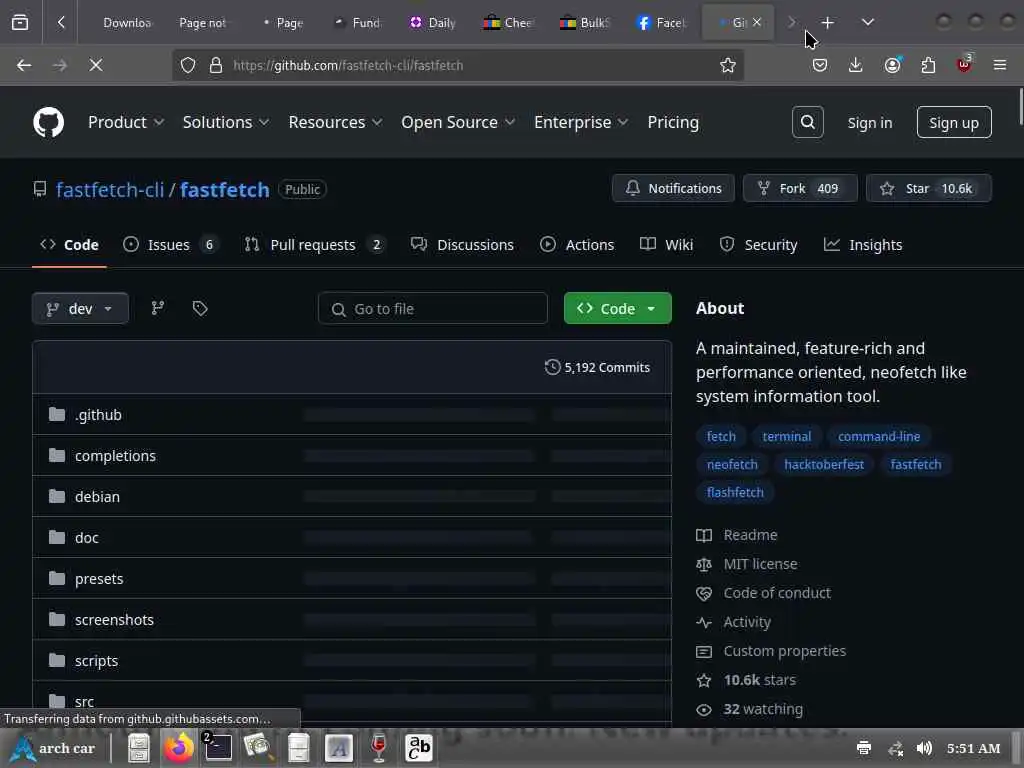Image resolution: width=1024 pixels, height=768 pixels.
Task: Click the printer icon in system tray
Action: coord(863,748)
